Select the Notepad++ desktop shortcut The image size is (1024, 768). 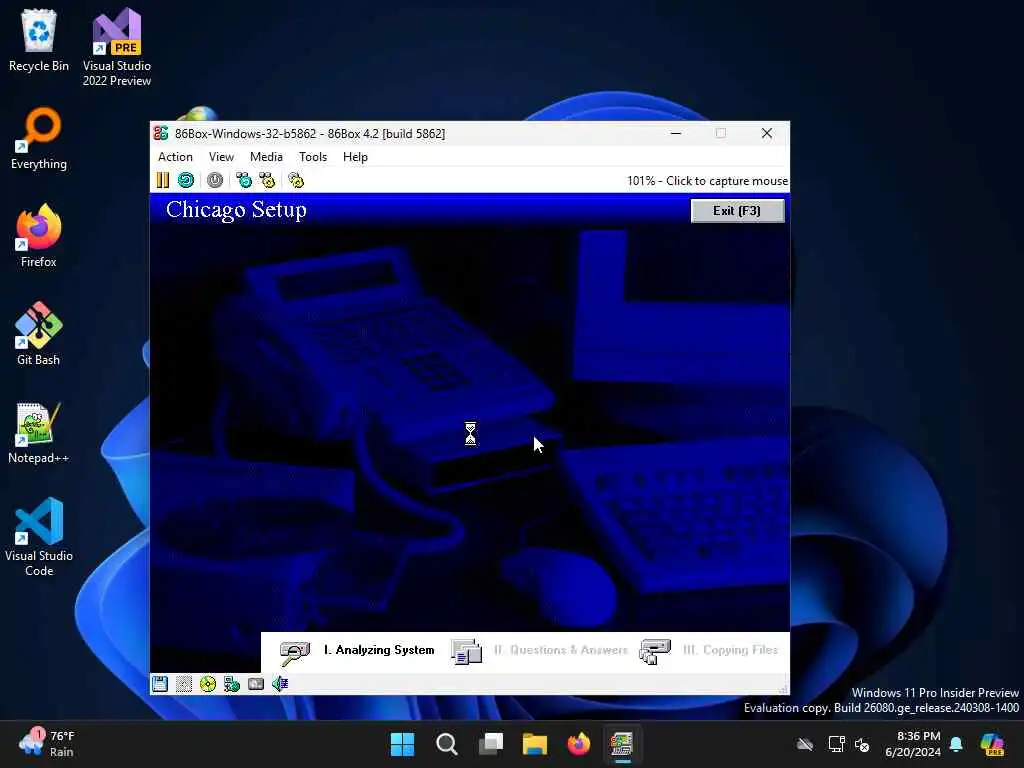tap(39, 433)
